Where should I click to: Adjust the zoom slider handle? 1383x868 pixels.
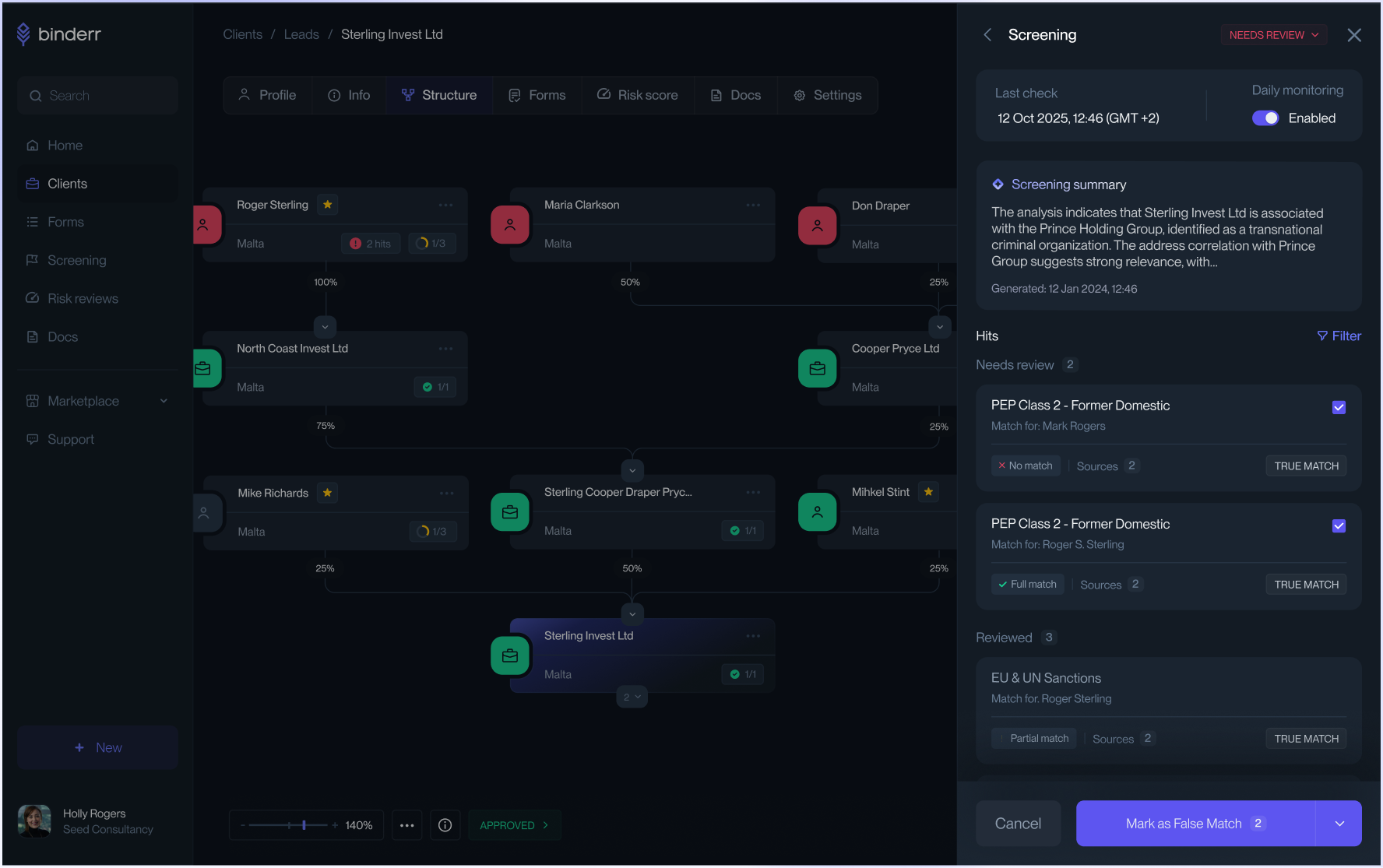pyautogui.click(x=304, y=825)
